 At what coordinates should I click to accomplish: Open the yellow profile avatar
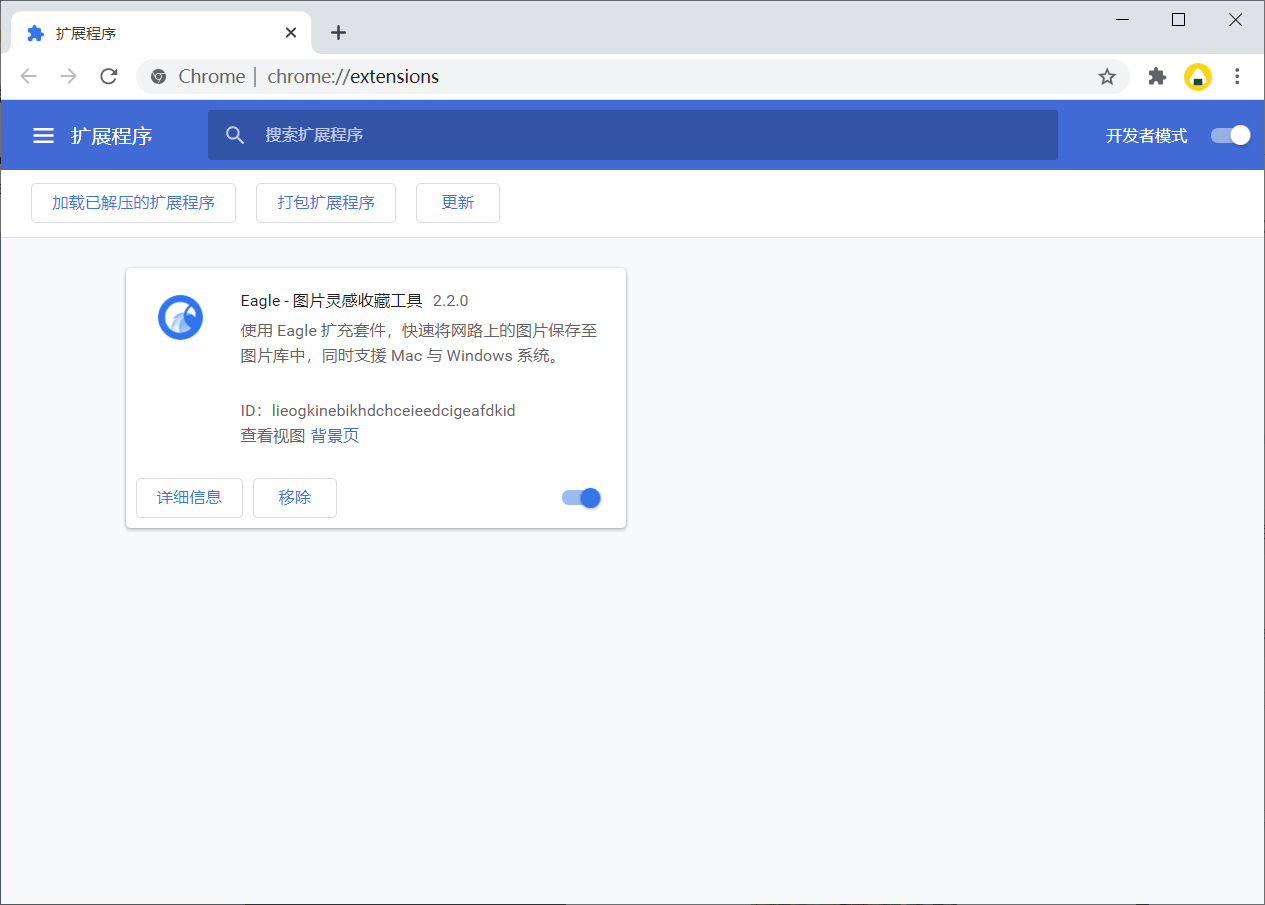pos(1198,76)
